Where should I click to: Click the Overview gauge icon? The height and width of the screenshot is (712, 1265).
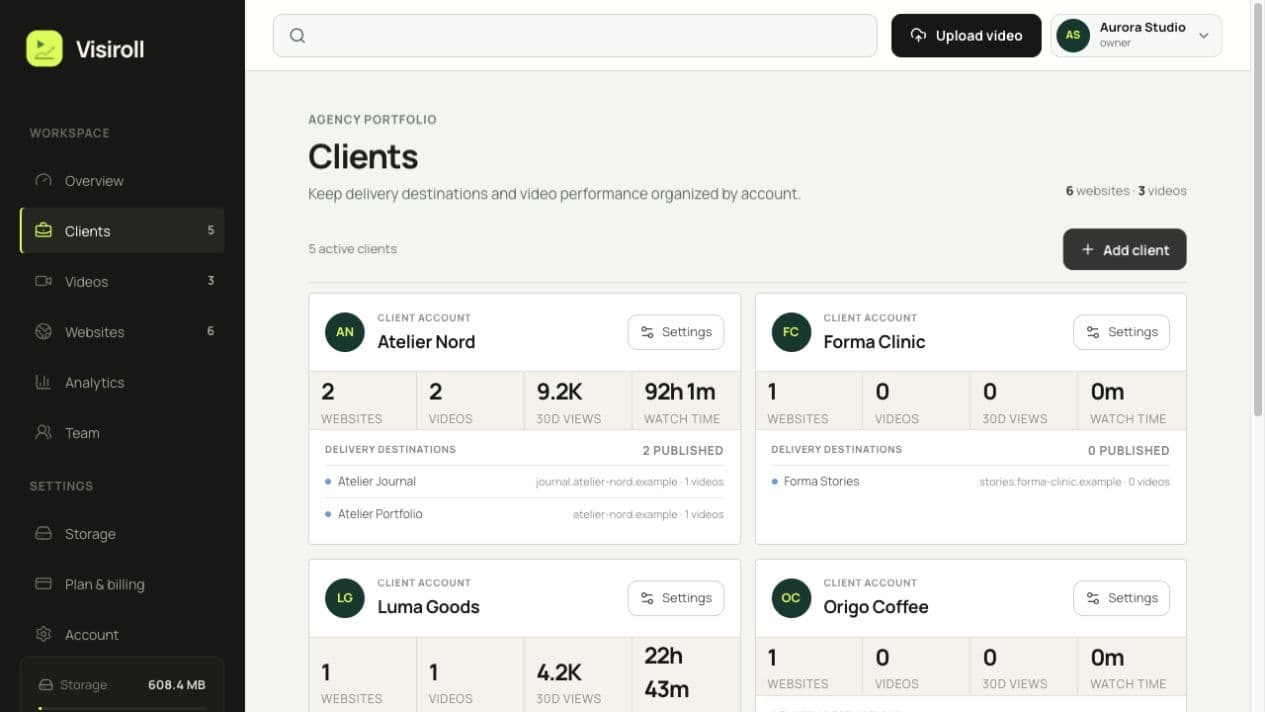tap(43, 181)
